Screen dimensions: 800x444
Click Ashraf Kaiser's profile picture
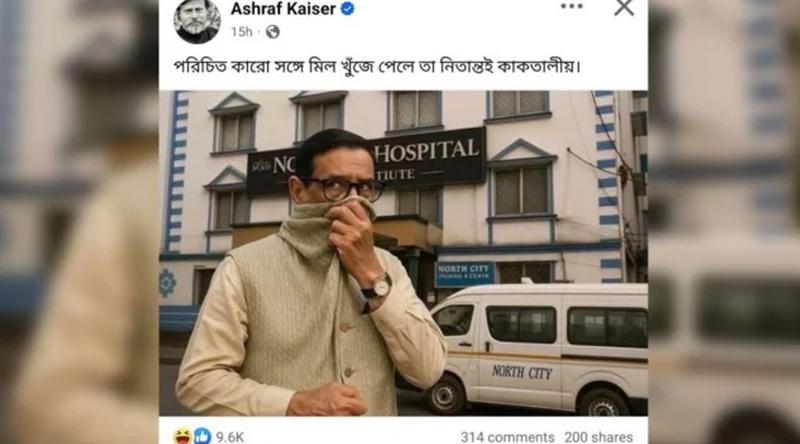tap(197, 21)
